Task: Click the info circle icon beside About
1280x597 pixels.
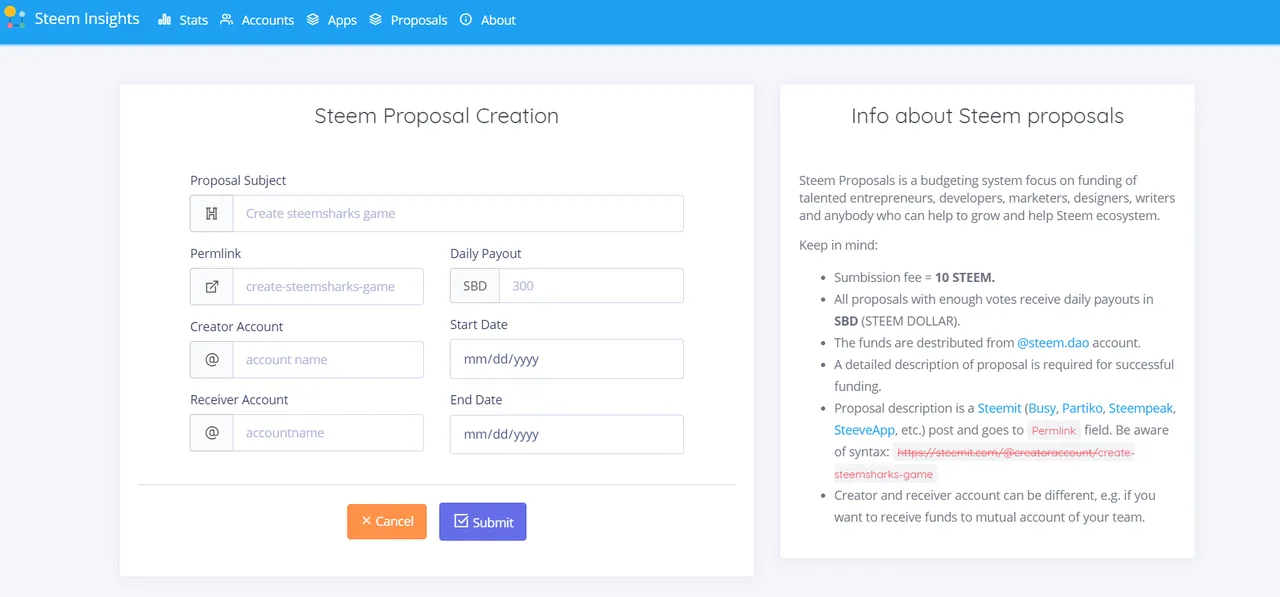Action: [466, 20]
